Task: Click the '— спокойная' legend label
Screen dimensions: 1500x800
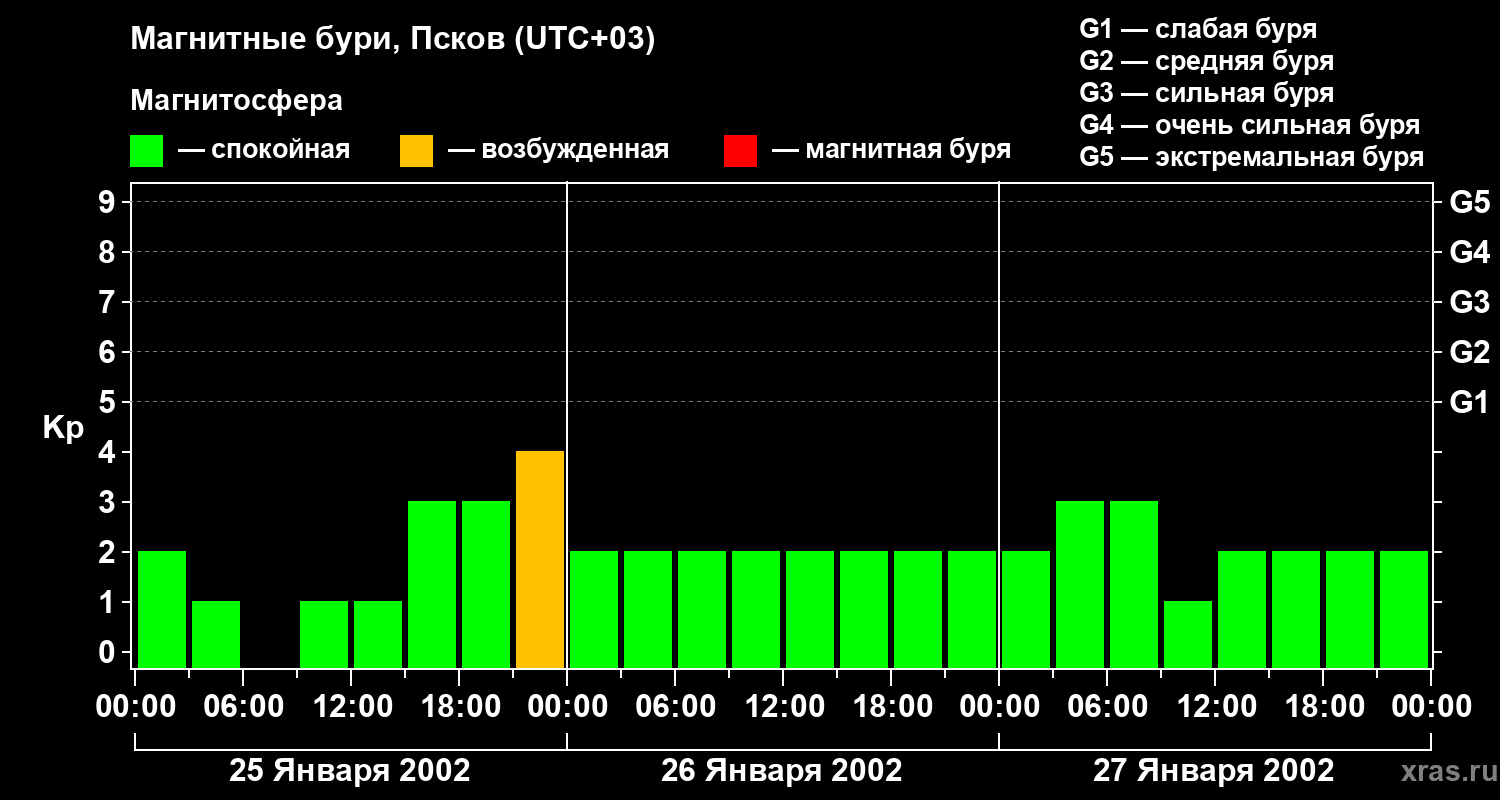Action: coord(264,150)
